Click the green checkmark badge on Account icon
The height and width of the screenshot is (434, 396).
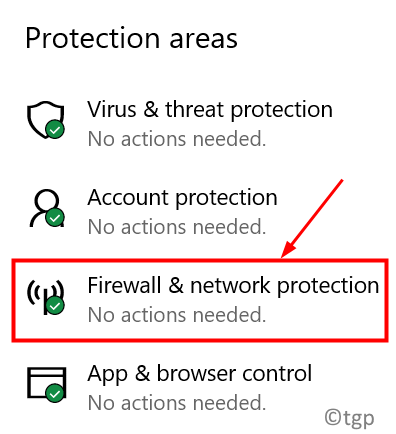[55, 218]
